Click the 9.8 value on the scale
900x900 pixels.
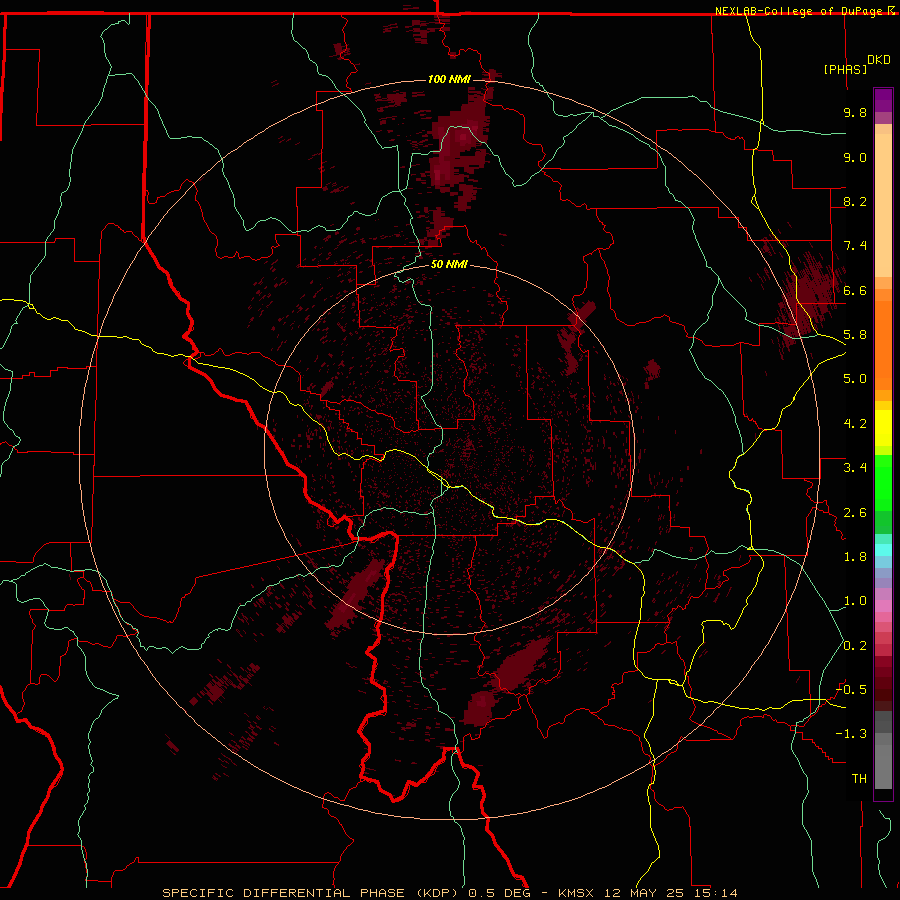coord(855,112)
